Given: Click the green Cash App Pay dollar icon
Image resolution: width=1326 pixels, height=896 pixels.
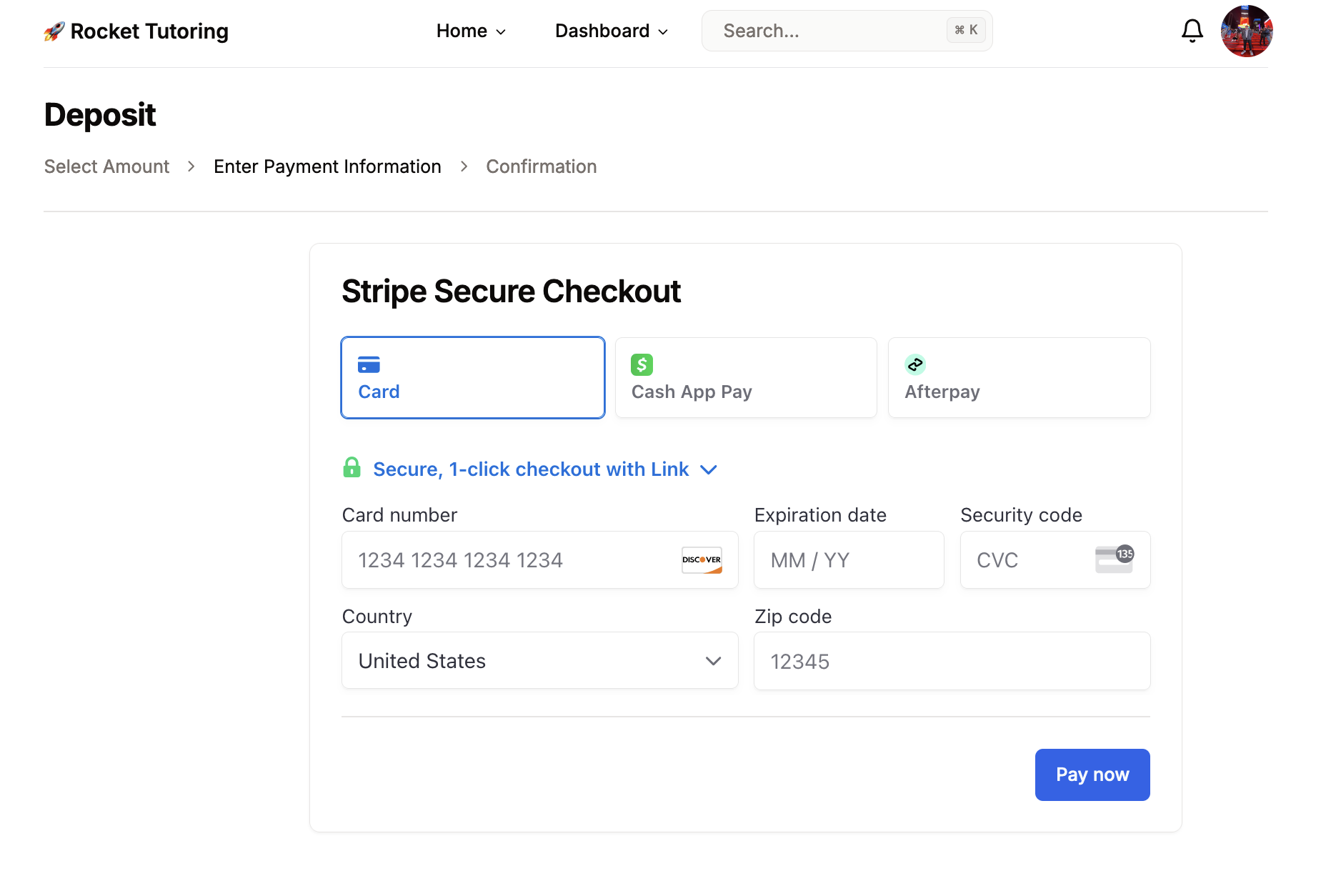Looking at the screenshot, I should [x=642, y=364].
